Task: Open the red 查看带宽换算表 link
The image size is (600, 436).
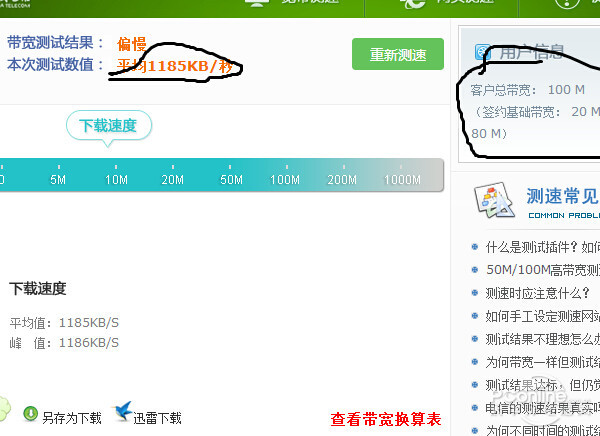Action: click(x=385, y=418)
